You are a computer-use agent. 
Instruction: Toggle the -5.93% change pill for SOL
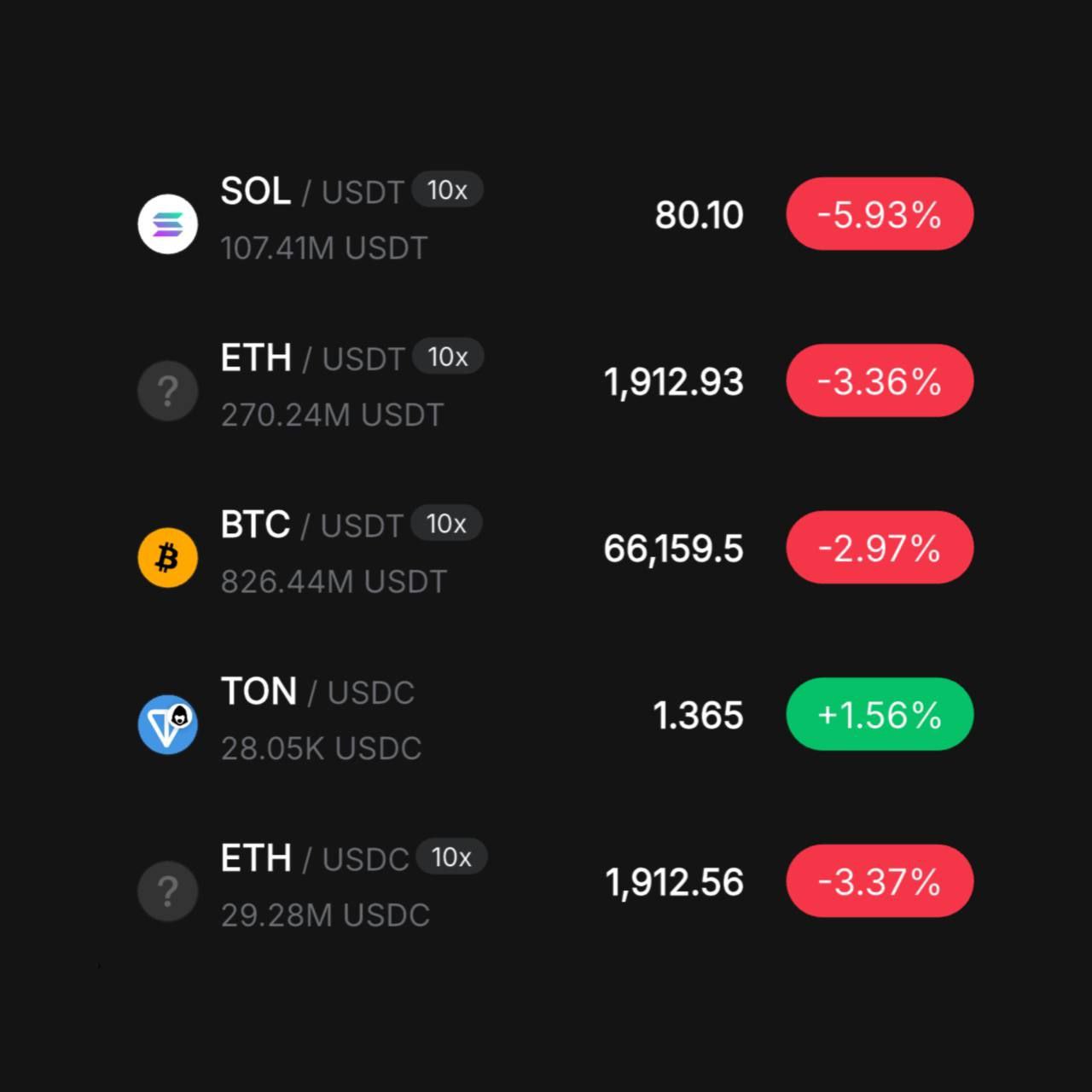880,214
